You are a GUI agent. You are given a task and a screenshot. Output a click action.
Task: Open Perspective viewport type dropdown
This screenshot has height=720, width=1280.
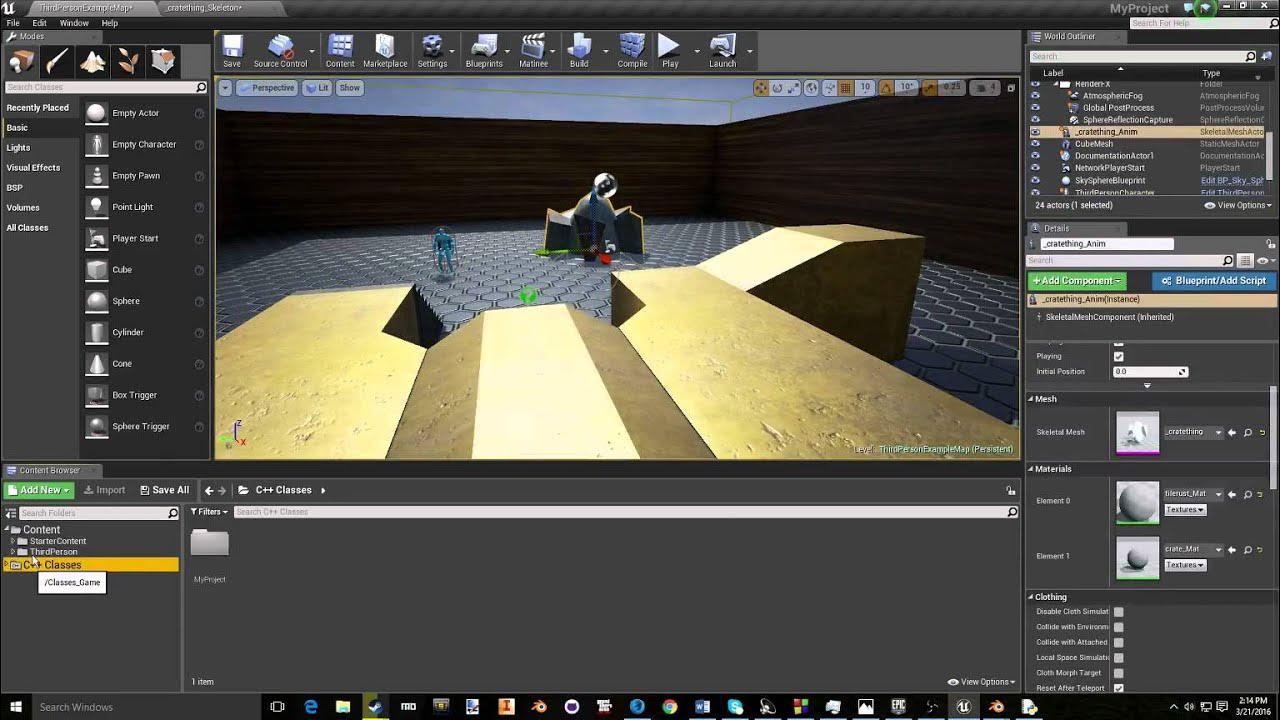tap(267, 88)
